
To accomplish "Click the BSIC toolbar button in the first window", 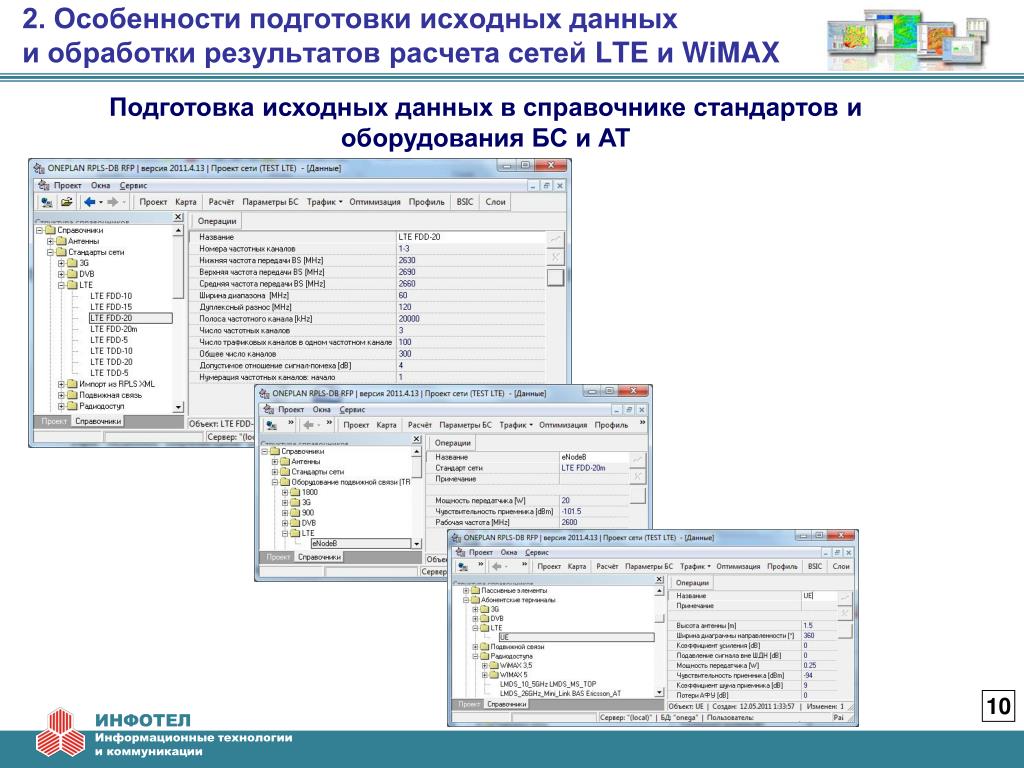I will pyautogui.click(x=465, y=202).
